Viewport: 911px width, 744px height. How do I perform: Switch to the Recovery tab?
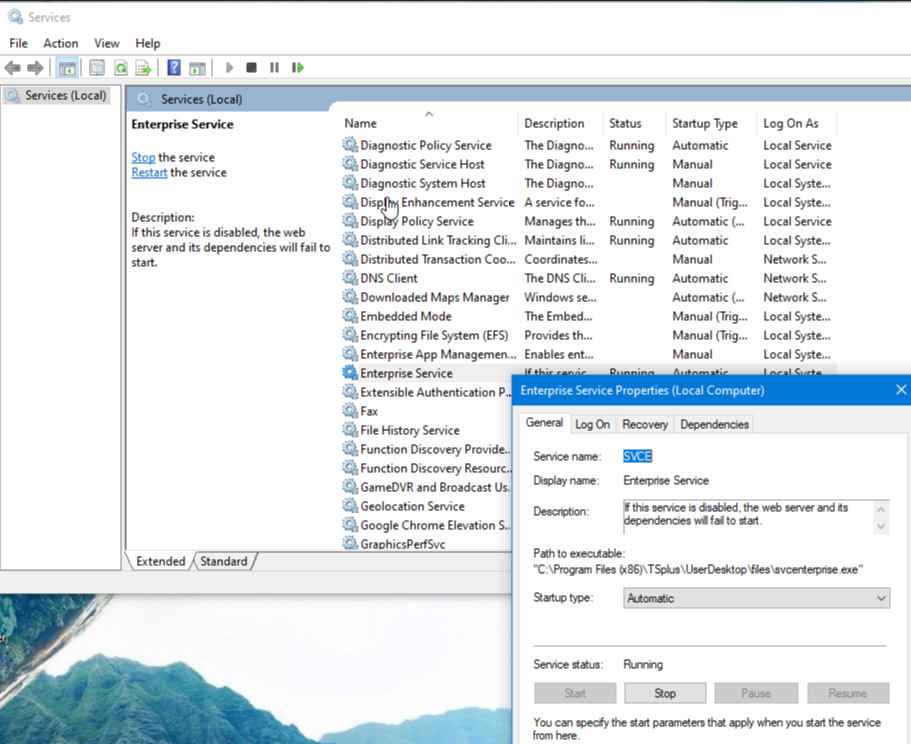pos(644,424)
